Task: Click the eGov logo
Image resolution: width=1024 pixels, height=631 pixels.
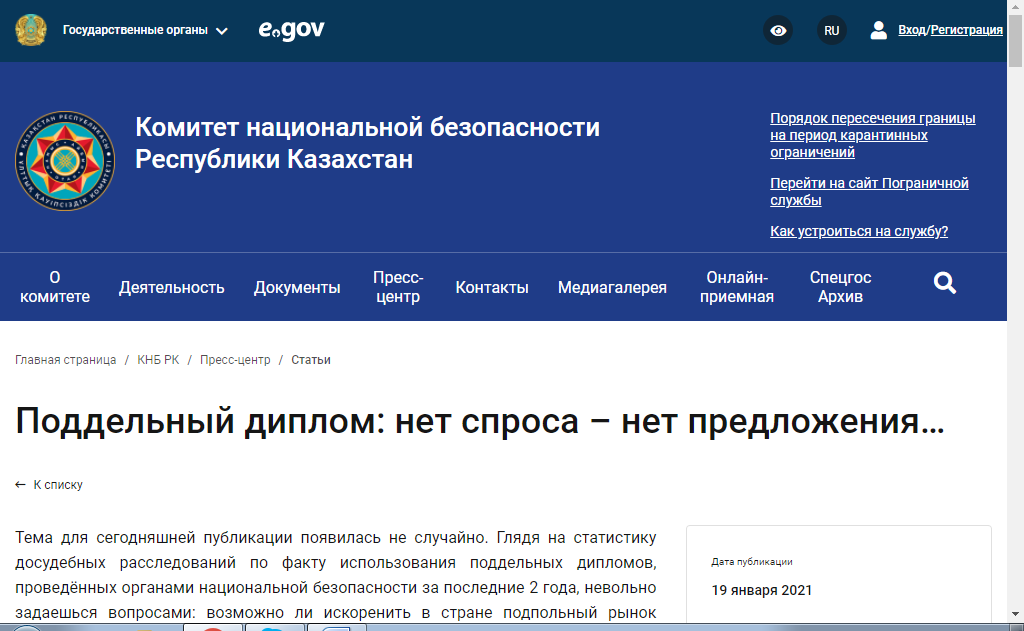Action: (x=291, y=30)
